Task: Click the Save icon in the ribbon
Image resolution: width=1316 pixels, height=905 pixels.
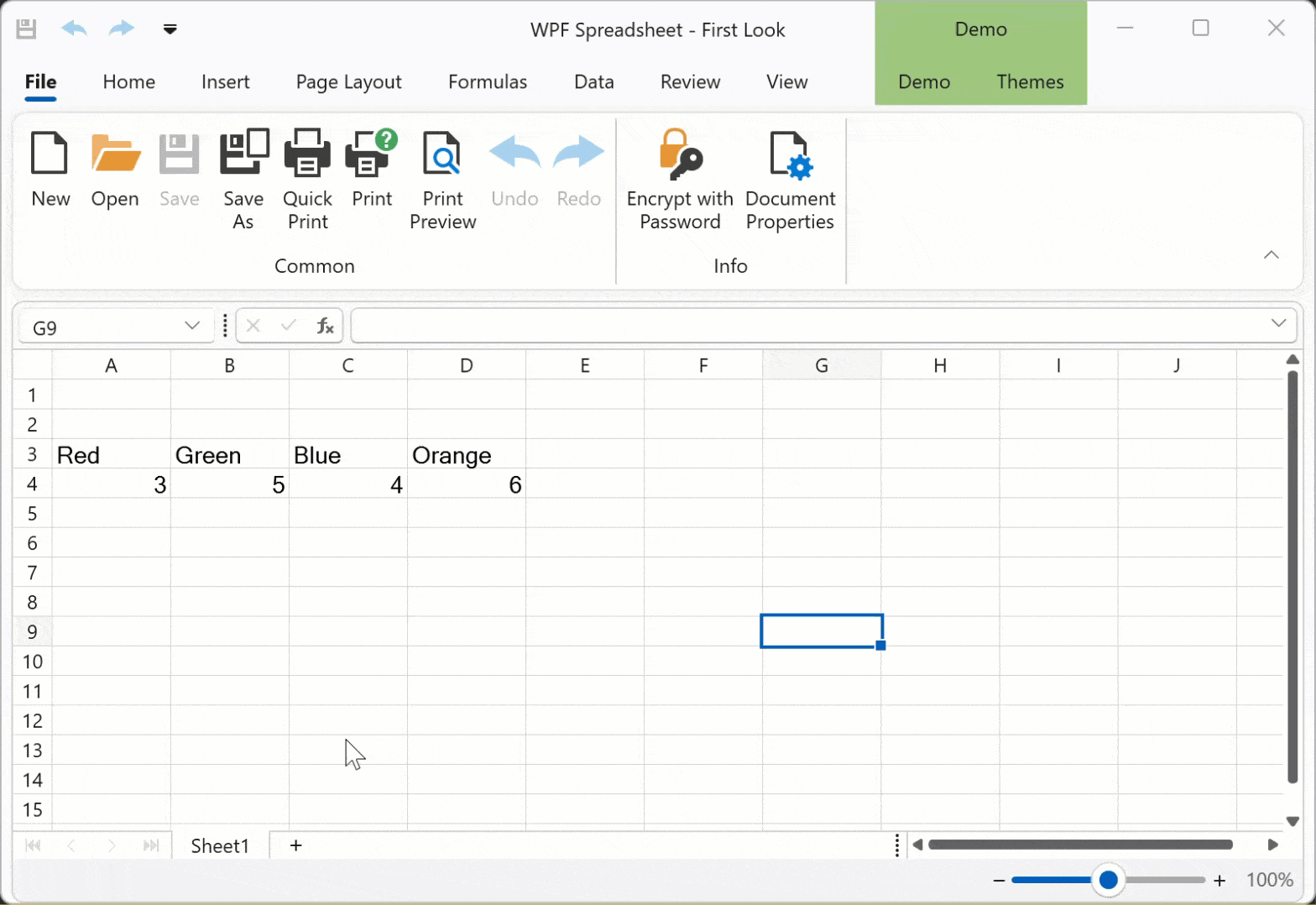Action: point(179,153)
